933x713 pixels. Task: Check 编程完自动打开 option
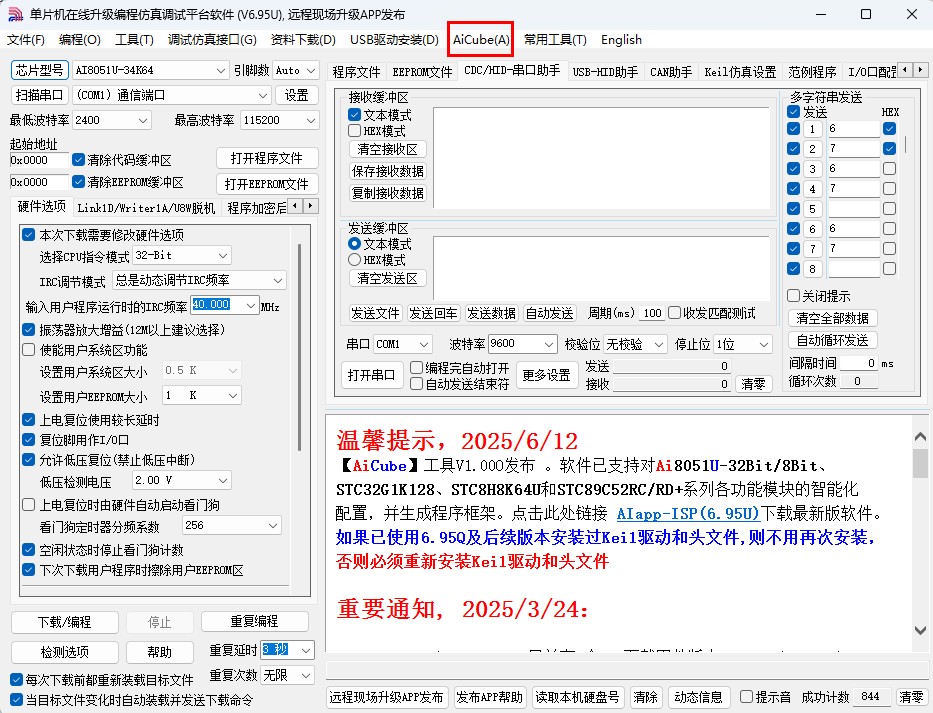click(417, 368)
